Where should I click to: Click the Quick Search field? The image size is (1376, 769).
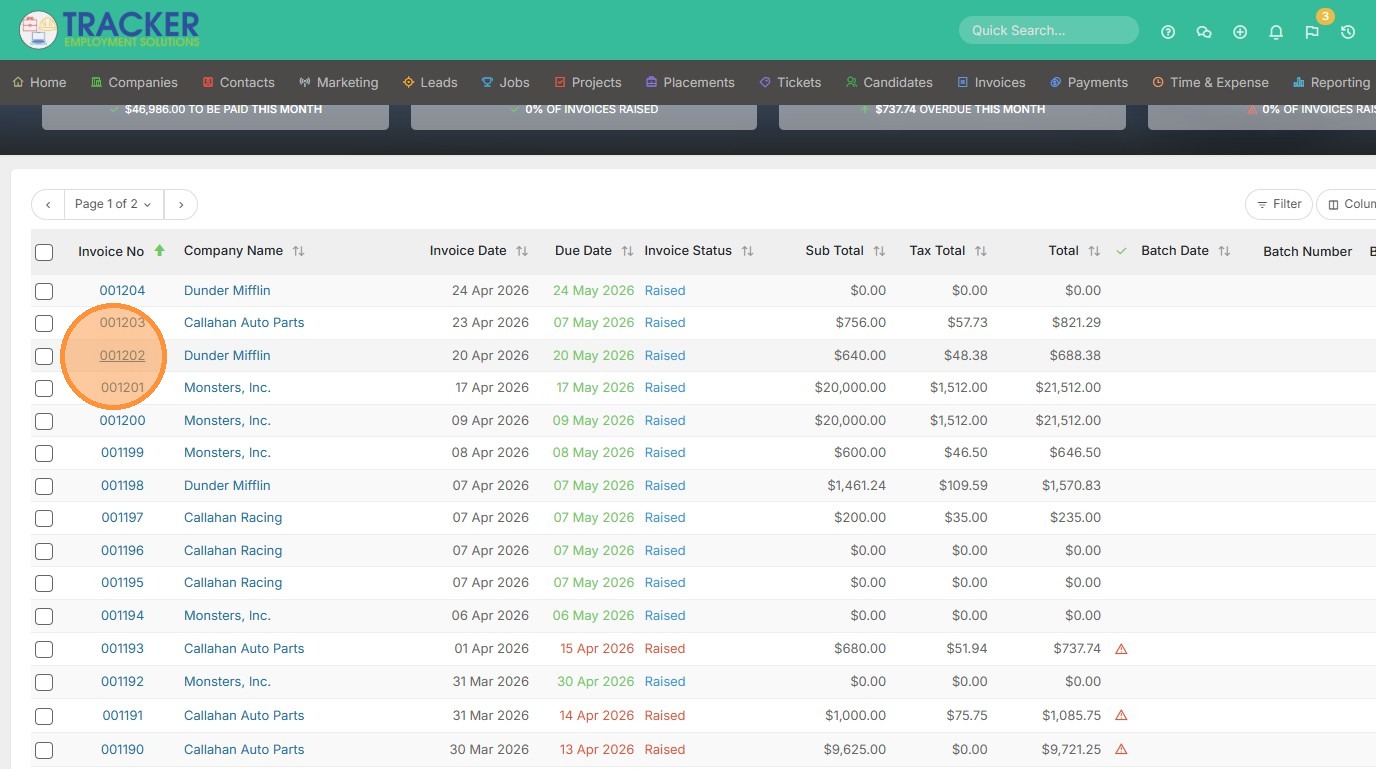click(1047, 30)
